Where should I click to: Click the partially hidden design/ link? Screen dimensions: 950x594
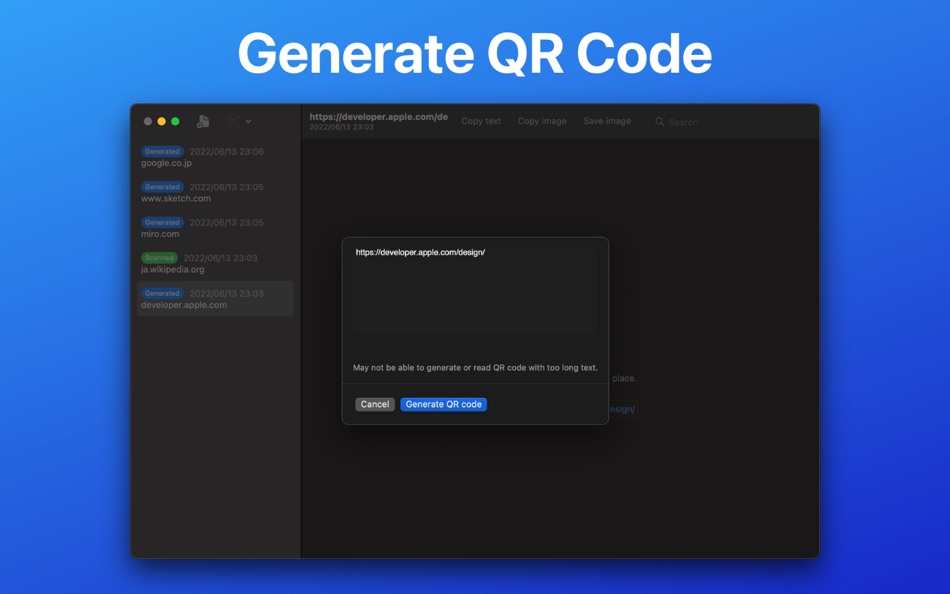point(623,409)
